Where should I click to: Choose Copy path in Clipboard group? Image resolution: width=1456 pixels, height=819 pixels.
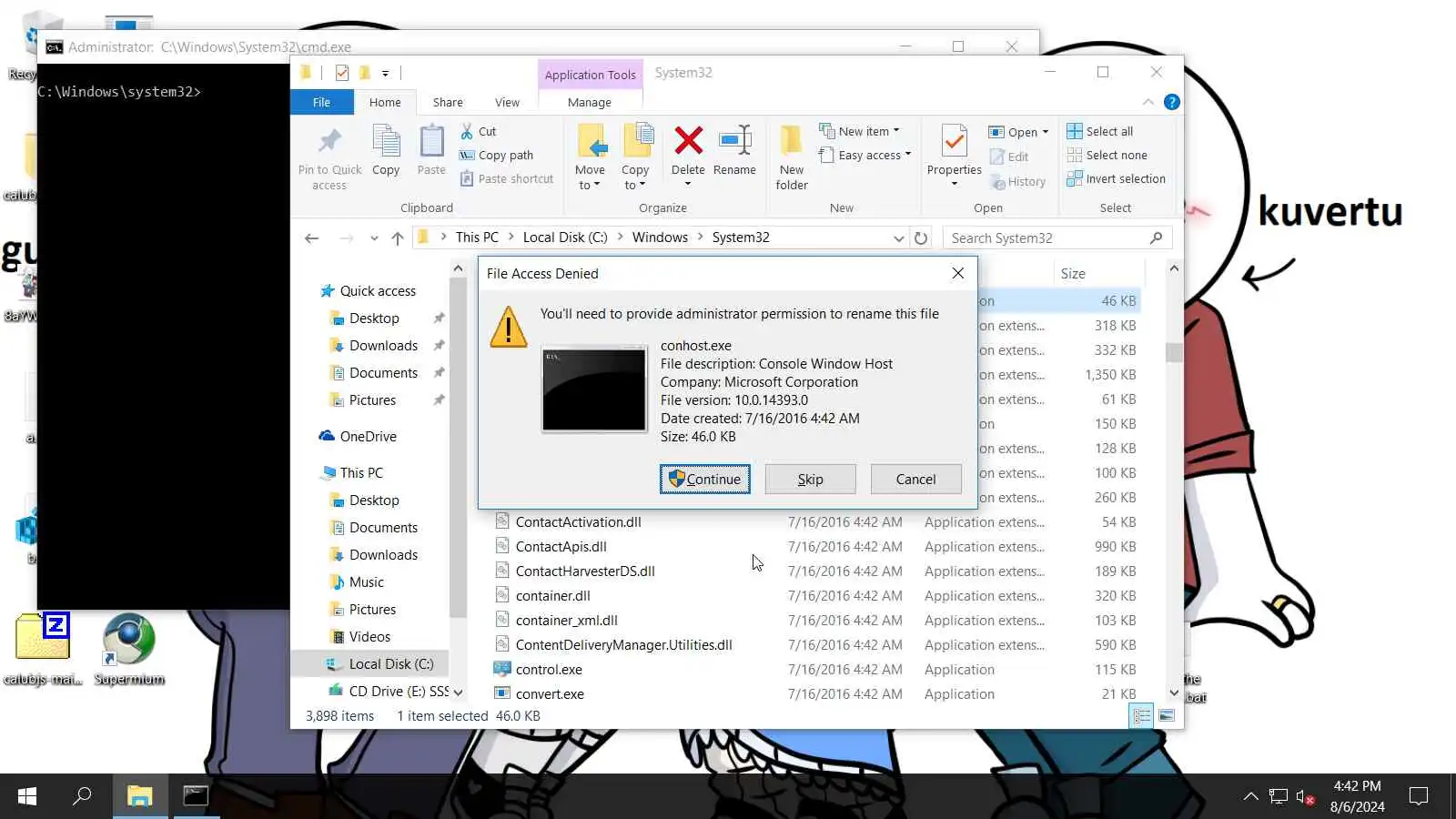pos(496,155)
